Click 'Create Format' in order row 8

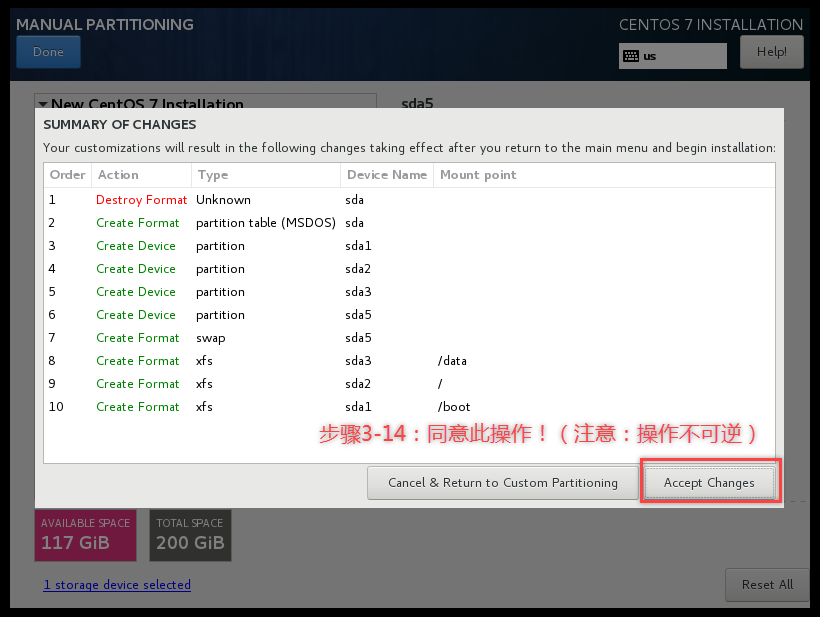point(138,361)
